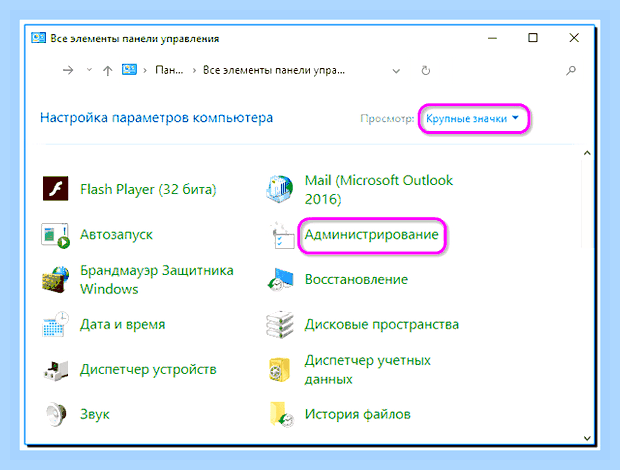This screenshot has width=620, height=470.
Task: Close the Control Panel window
Action: 574,38
